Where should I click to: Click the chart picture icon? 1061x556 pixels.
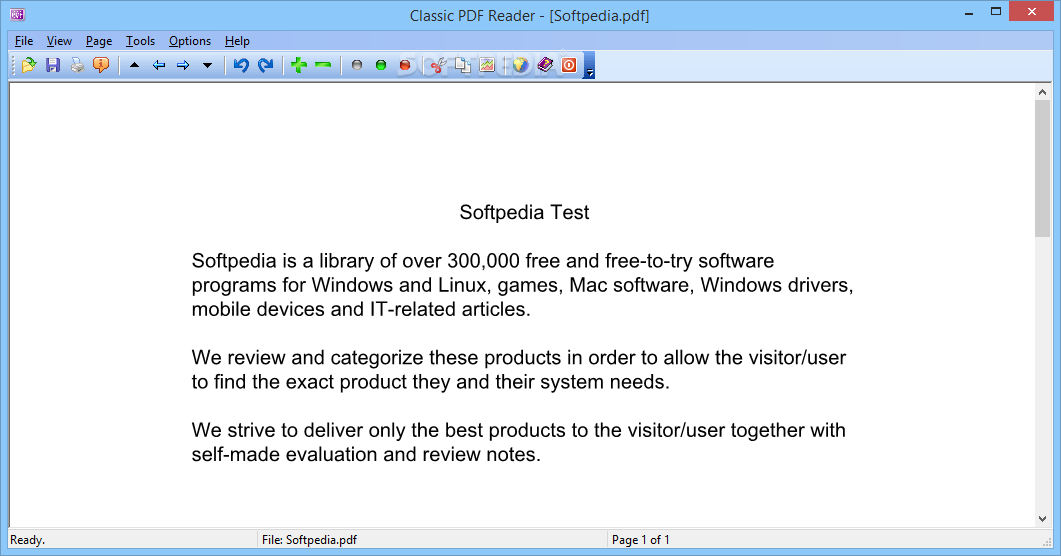(x=487, y=65)
